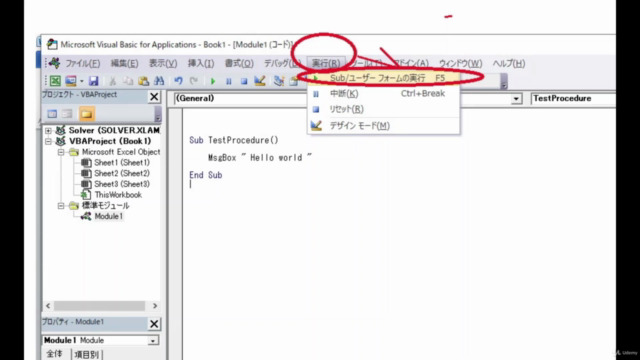Open the (General) object dropdown arrow
This screenshot has width=640, height=360.
pos(516,98)
